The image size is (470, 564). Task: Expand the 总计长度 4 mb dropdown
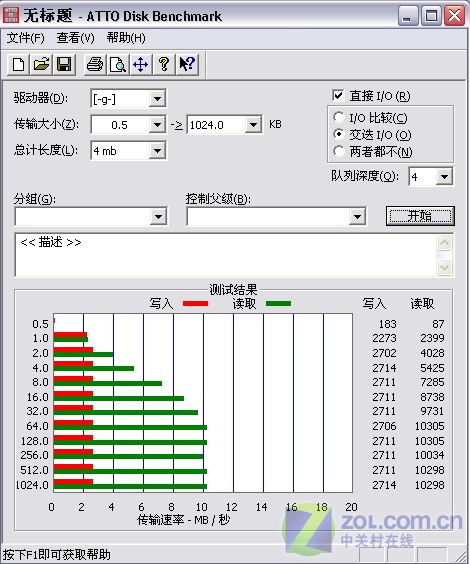point(158,151)
